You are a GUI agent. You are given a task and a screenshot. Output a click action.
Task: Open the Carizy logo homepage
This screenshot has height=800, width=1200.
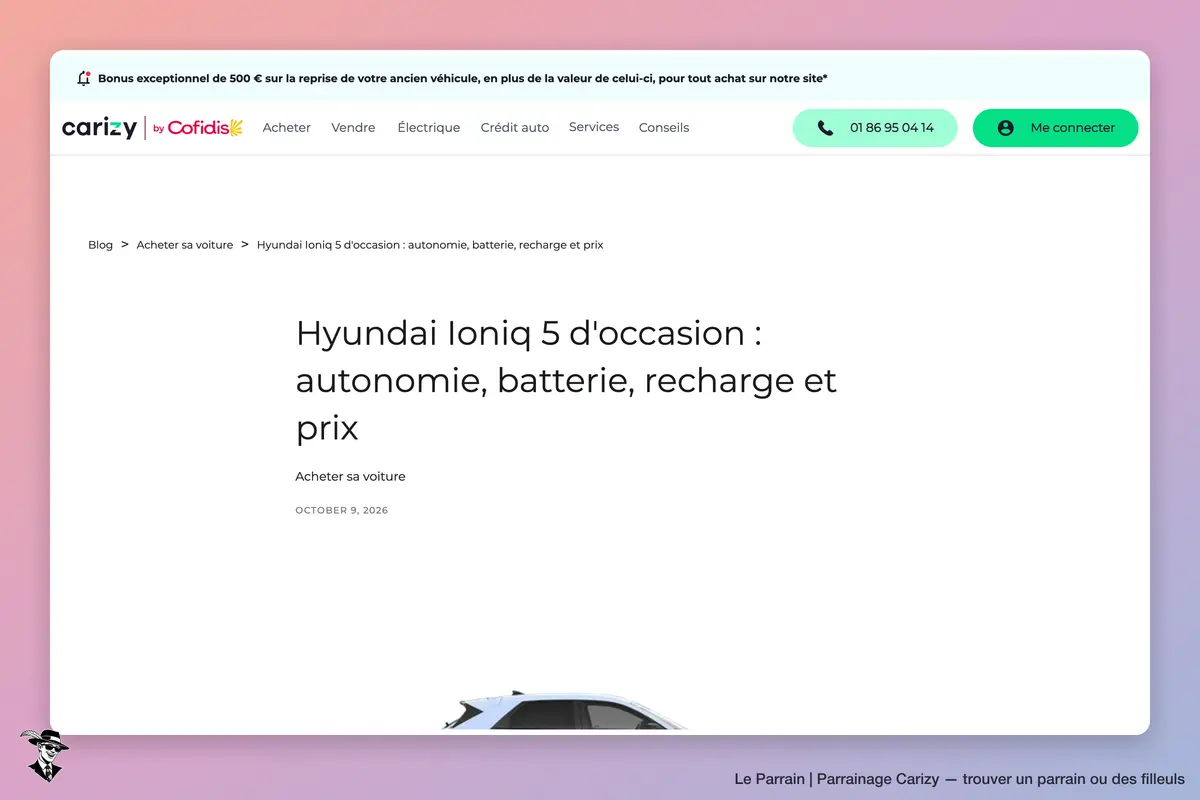tap(99, 128)
